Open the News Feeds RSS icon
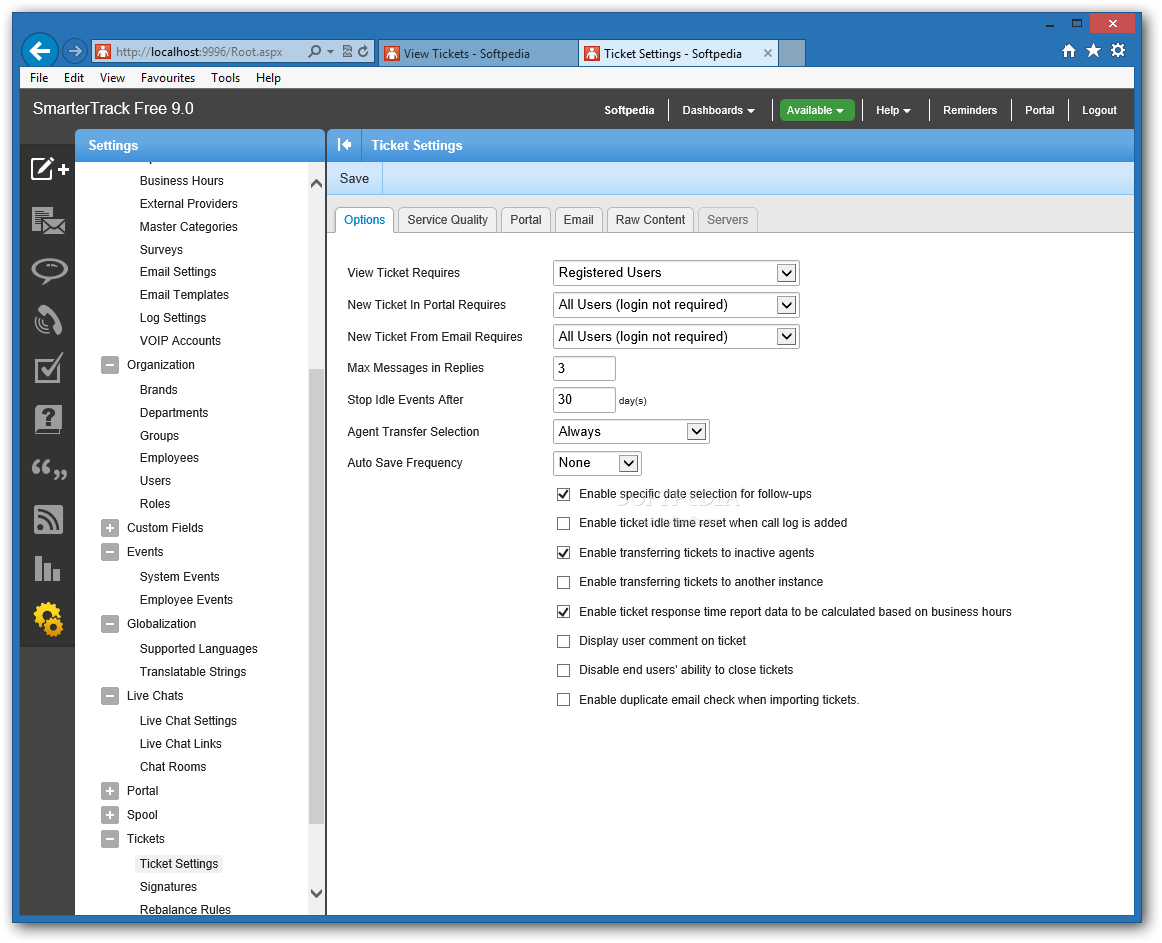The image size is (1162, 943). tap(49, 519)
